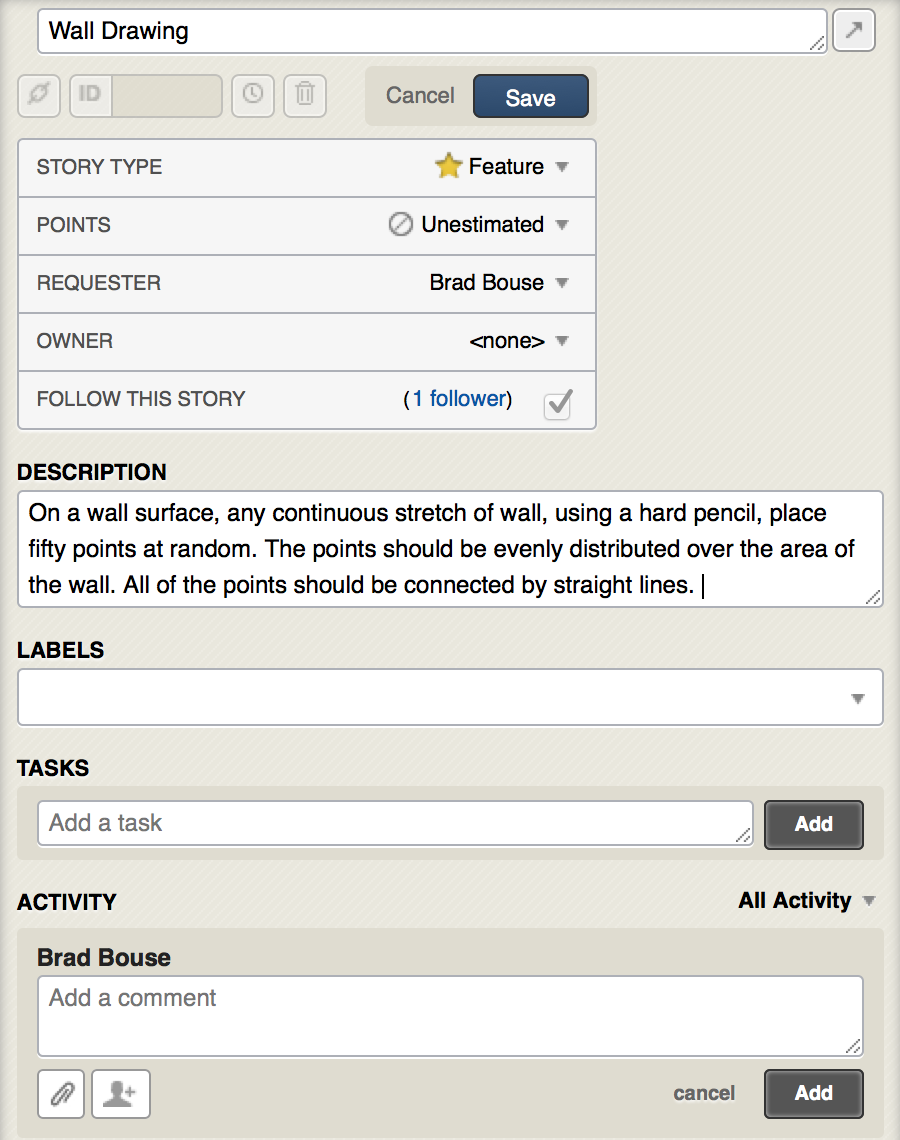Click the Feature star icon

click(449, 166)
